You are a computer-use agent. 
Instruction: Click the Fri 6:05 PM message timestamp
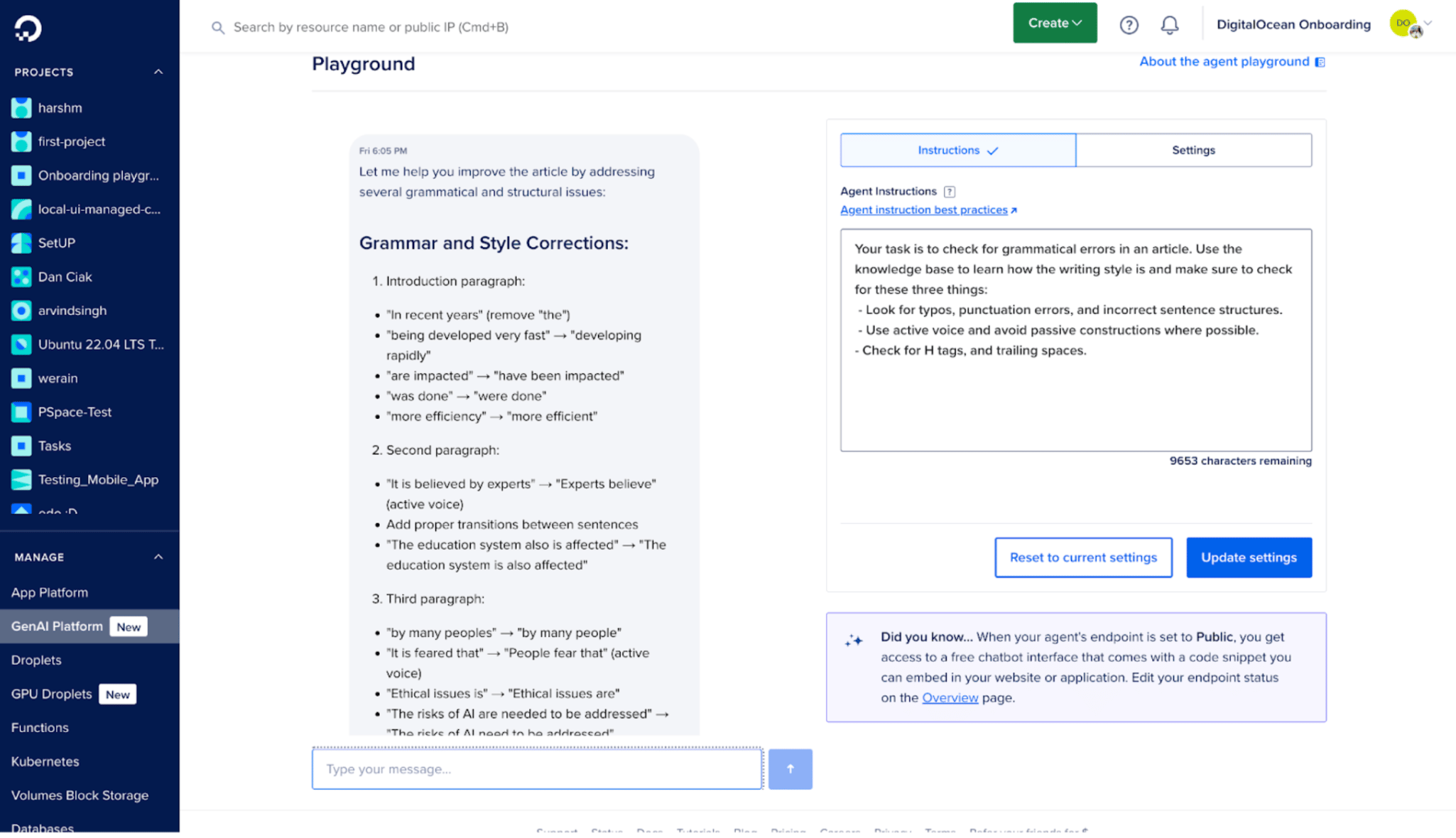point(383,151)
